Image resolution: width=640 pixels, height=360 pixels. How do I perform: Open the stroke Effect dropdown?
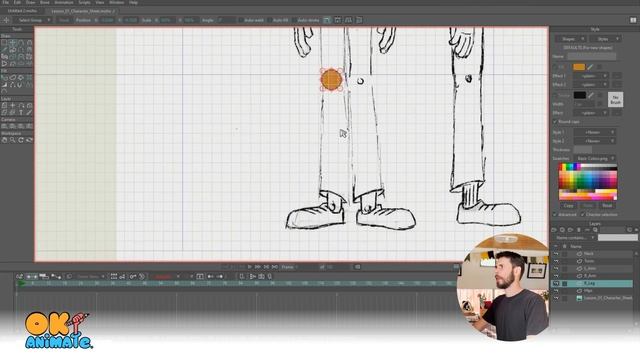591,113
